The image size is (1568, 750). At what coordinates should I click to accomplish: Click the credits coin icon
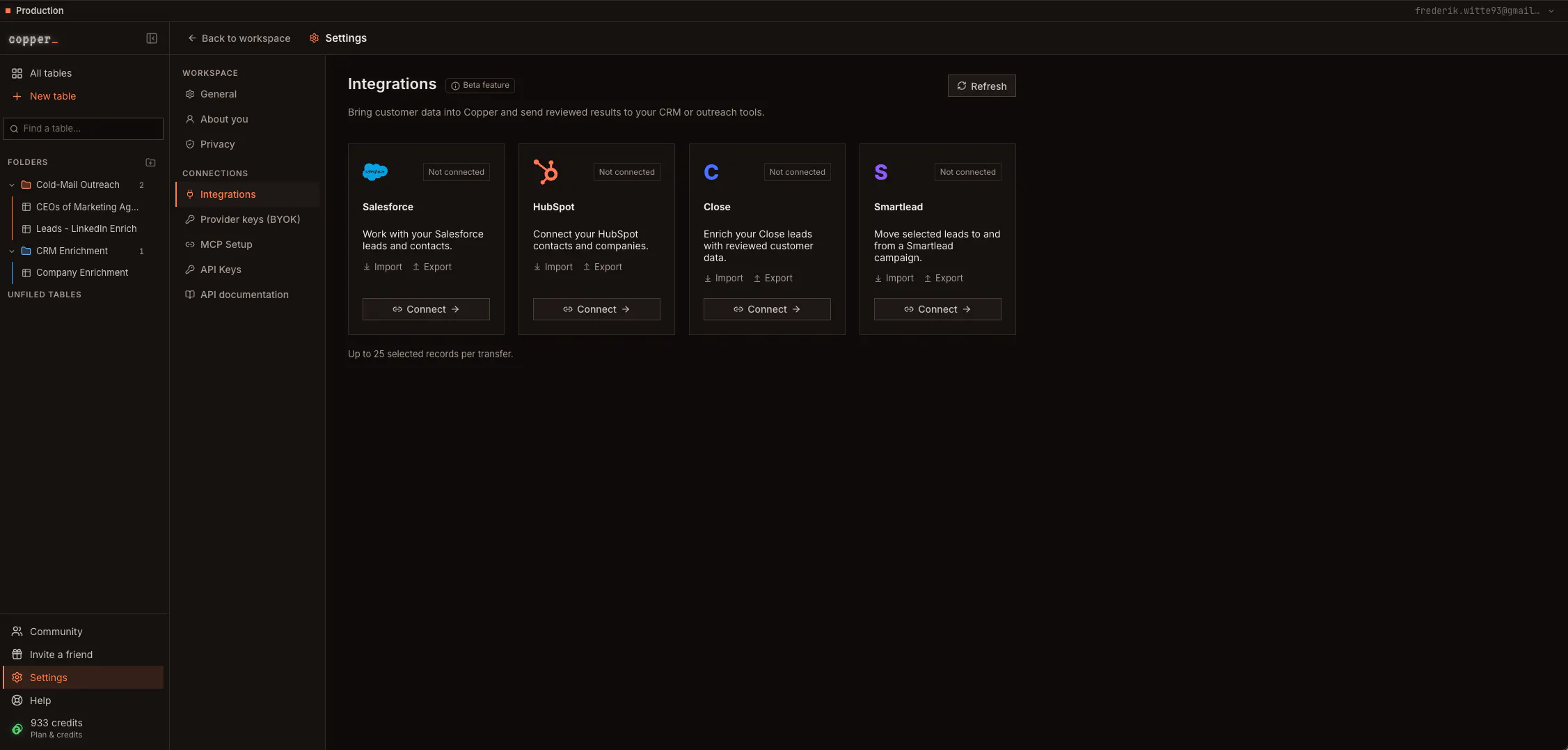(17, 728)
